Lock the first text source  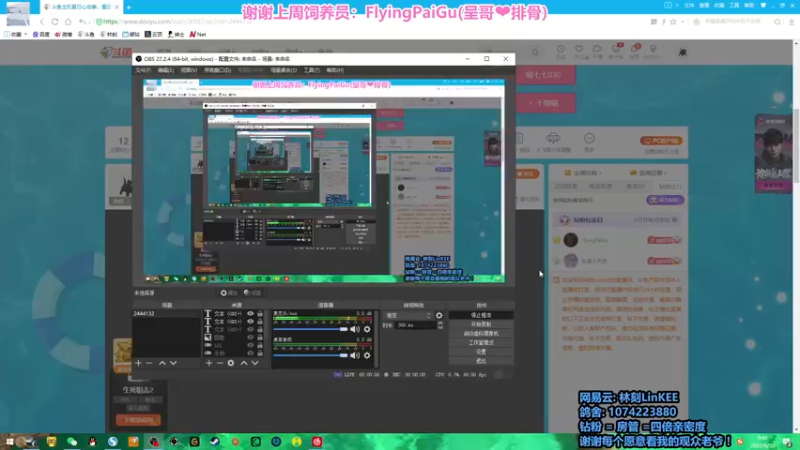260,314
